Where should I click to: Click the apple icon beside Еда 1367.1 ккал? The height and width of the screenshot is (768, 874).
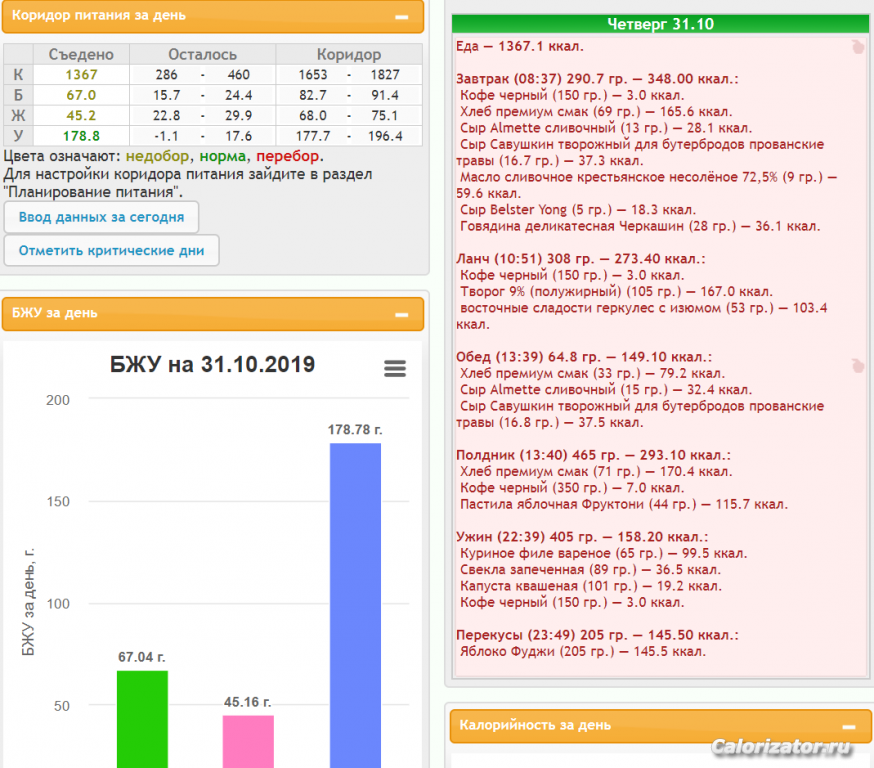pos(858,47)
